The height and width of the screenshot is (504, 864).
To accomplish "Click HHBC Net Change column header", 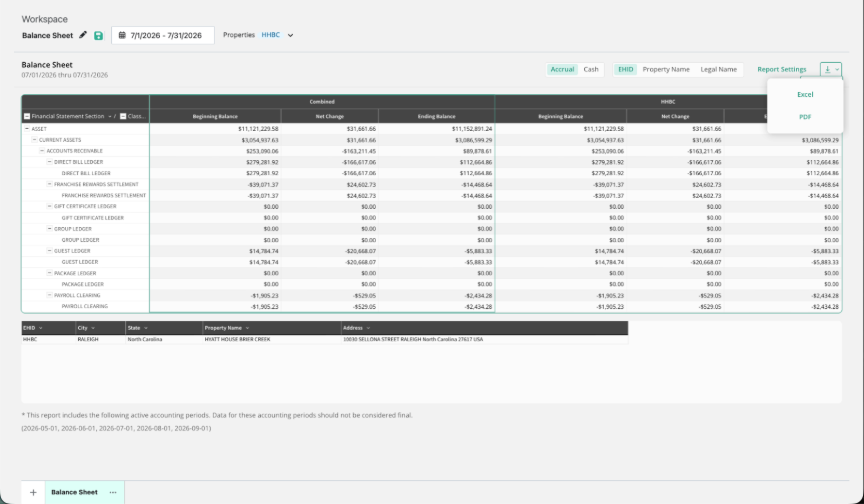I will (x=675, y=116).
